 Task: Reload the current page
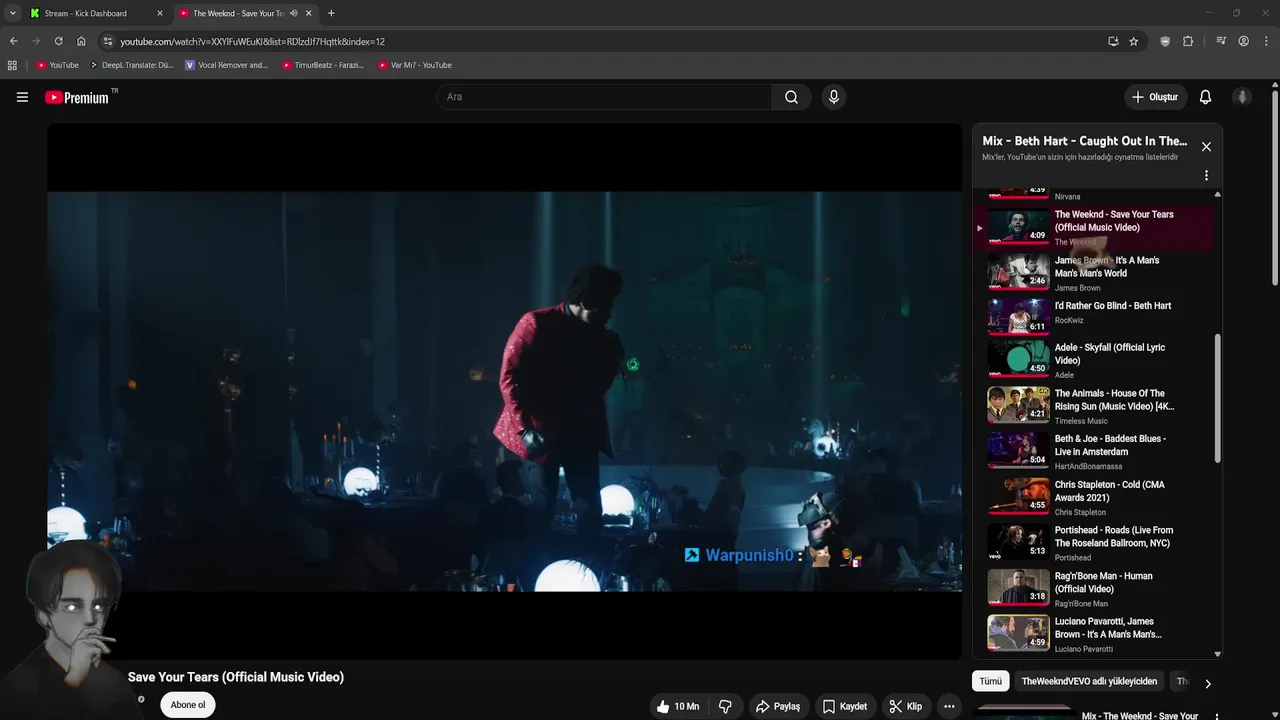coord(58,41)
